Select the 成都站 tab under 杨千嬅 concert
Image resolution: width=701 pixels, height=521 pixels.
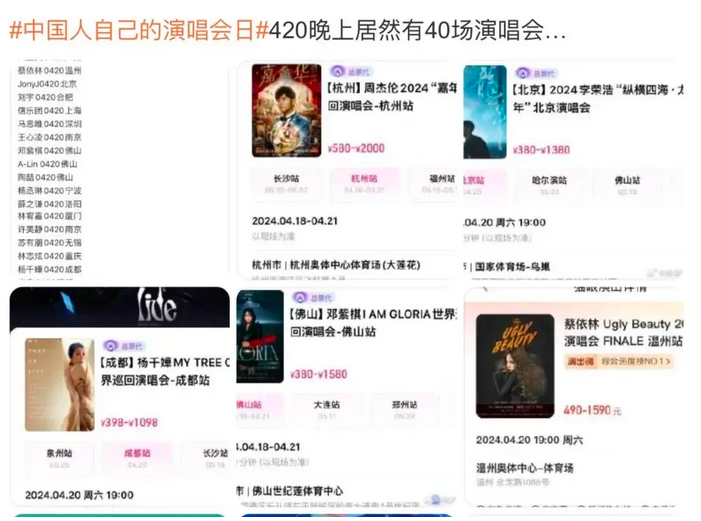coord(137,457)
